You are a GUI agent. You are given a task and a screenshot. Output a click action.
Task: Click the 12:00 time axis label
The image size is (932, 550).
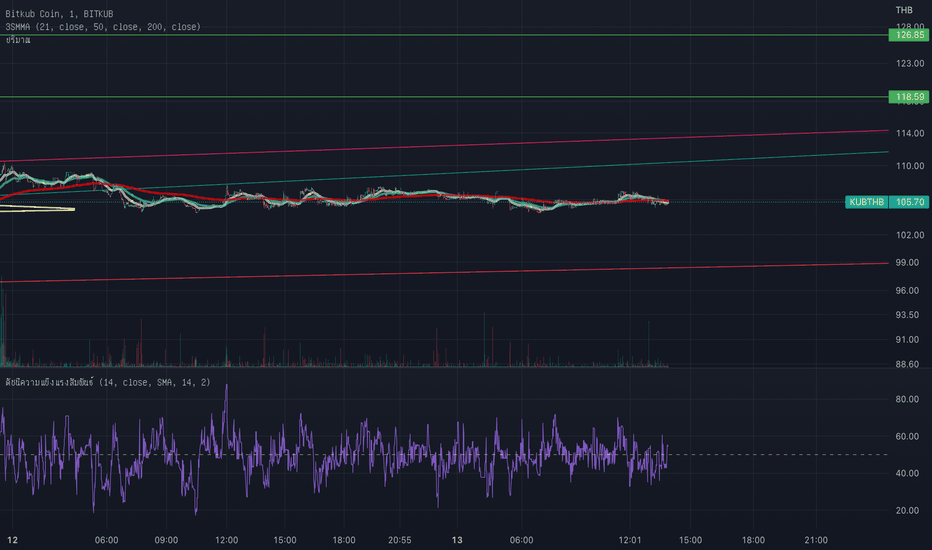226,540
